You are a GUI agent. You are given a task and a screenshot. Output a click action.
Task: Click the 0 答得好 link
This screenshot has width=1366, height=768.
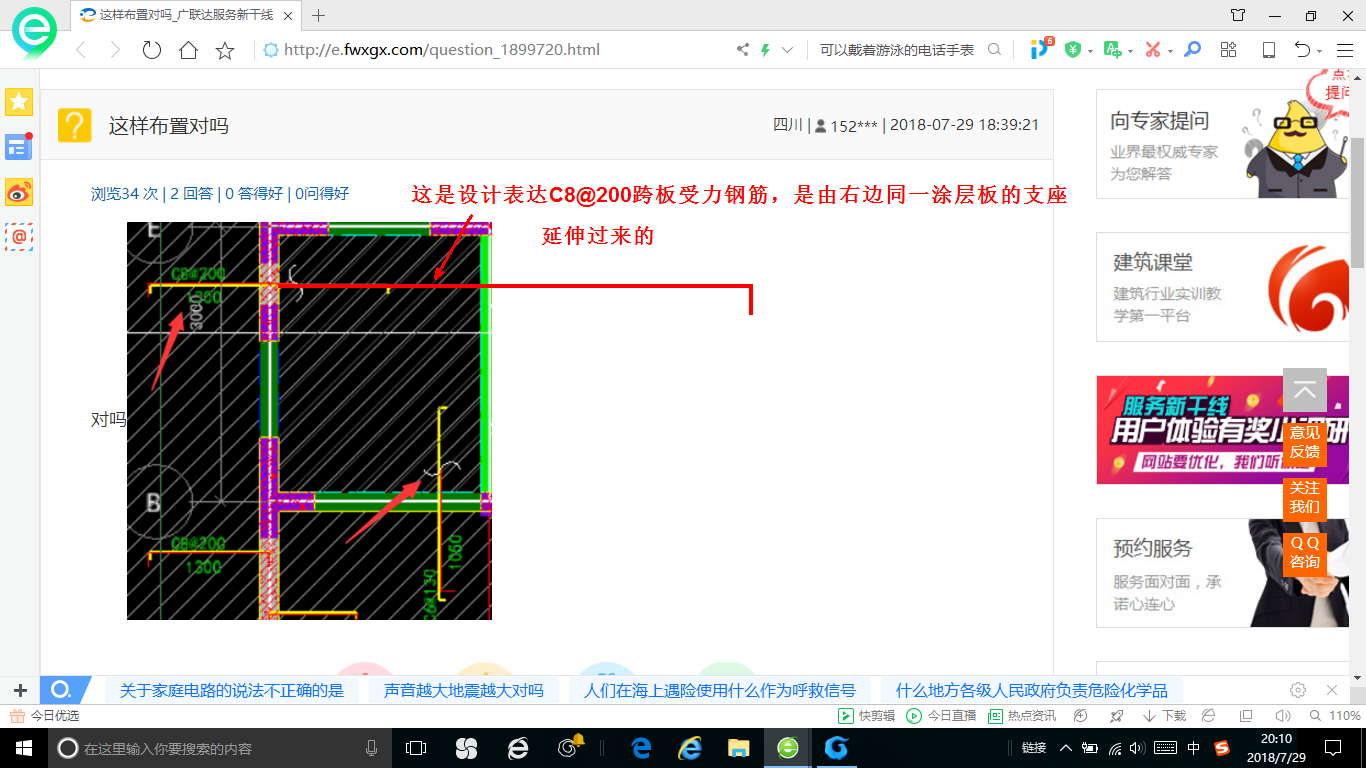[254, 194]
